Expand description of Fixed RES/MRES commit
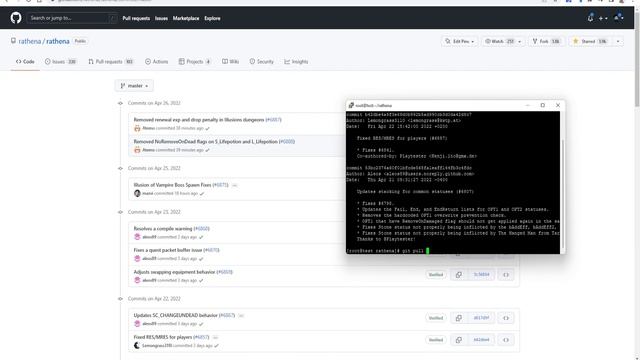 (216, 338)
